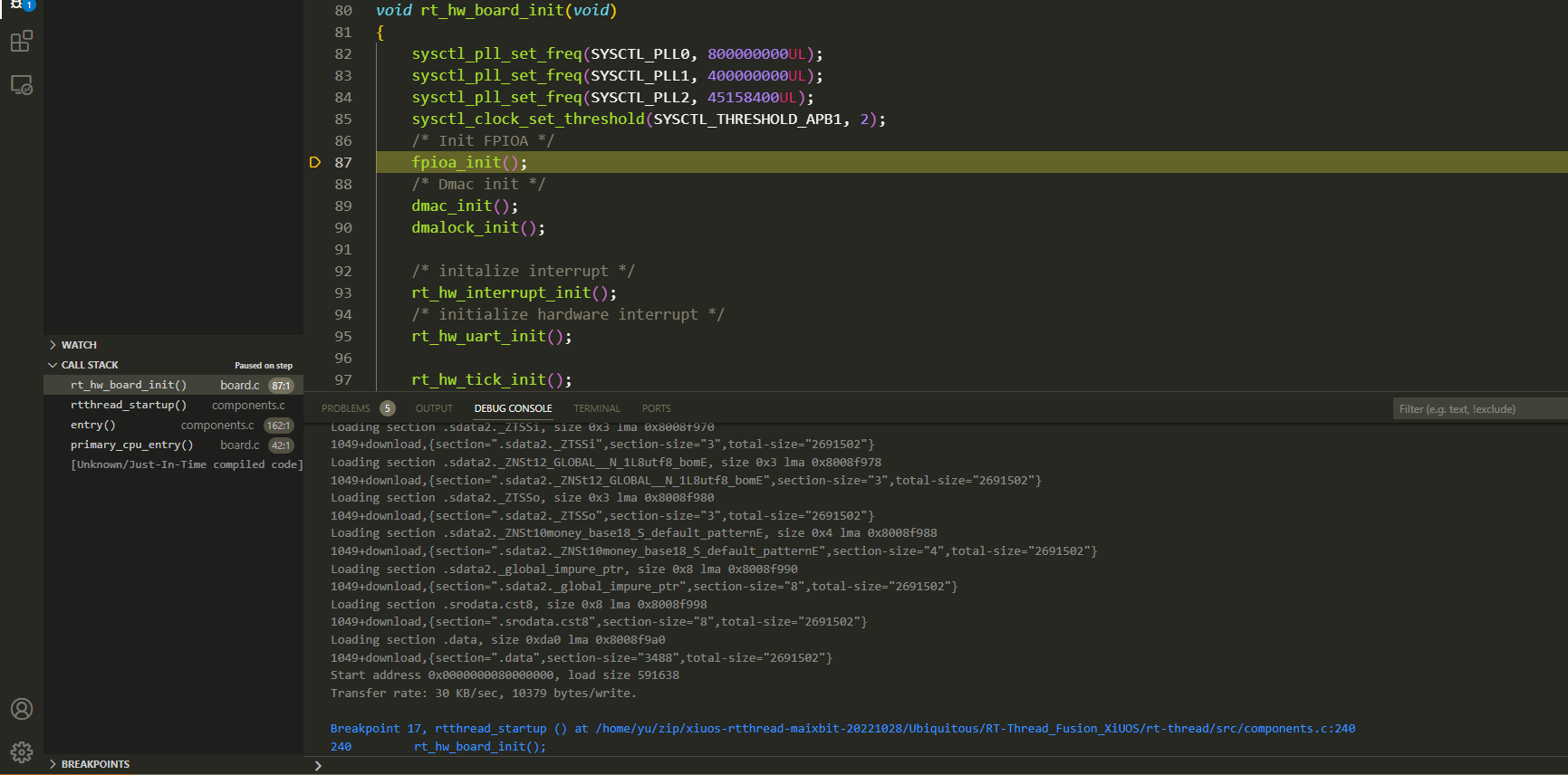Switch to the PROBLEMS tab
This screenshot has width=1568, height=775.
346,408
